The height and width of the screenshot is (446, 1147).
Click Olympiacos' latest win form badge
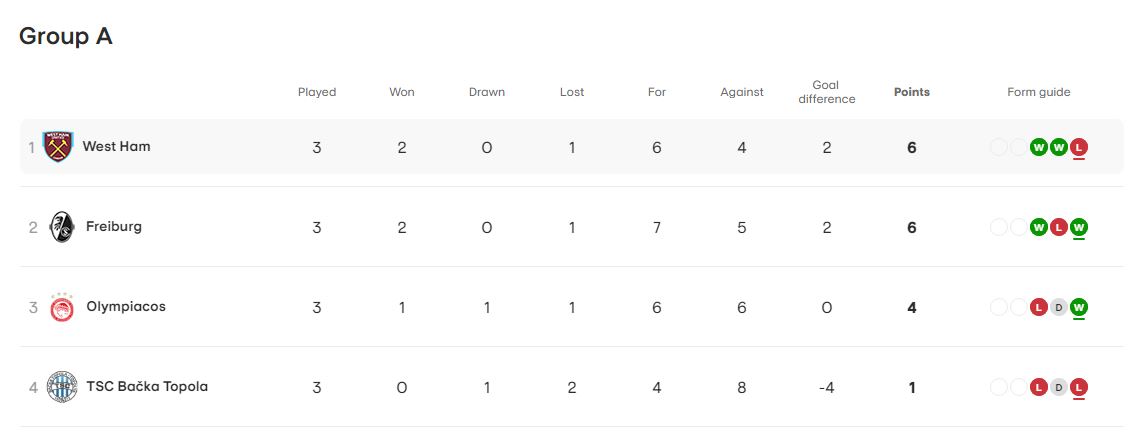click(x=1078, y=307)
